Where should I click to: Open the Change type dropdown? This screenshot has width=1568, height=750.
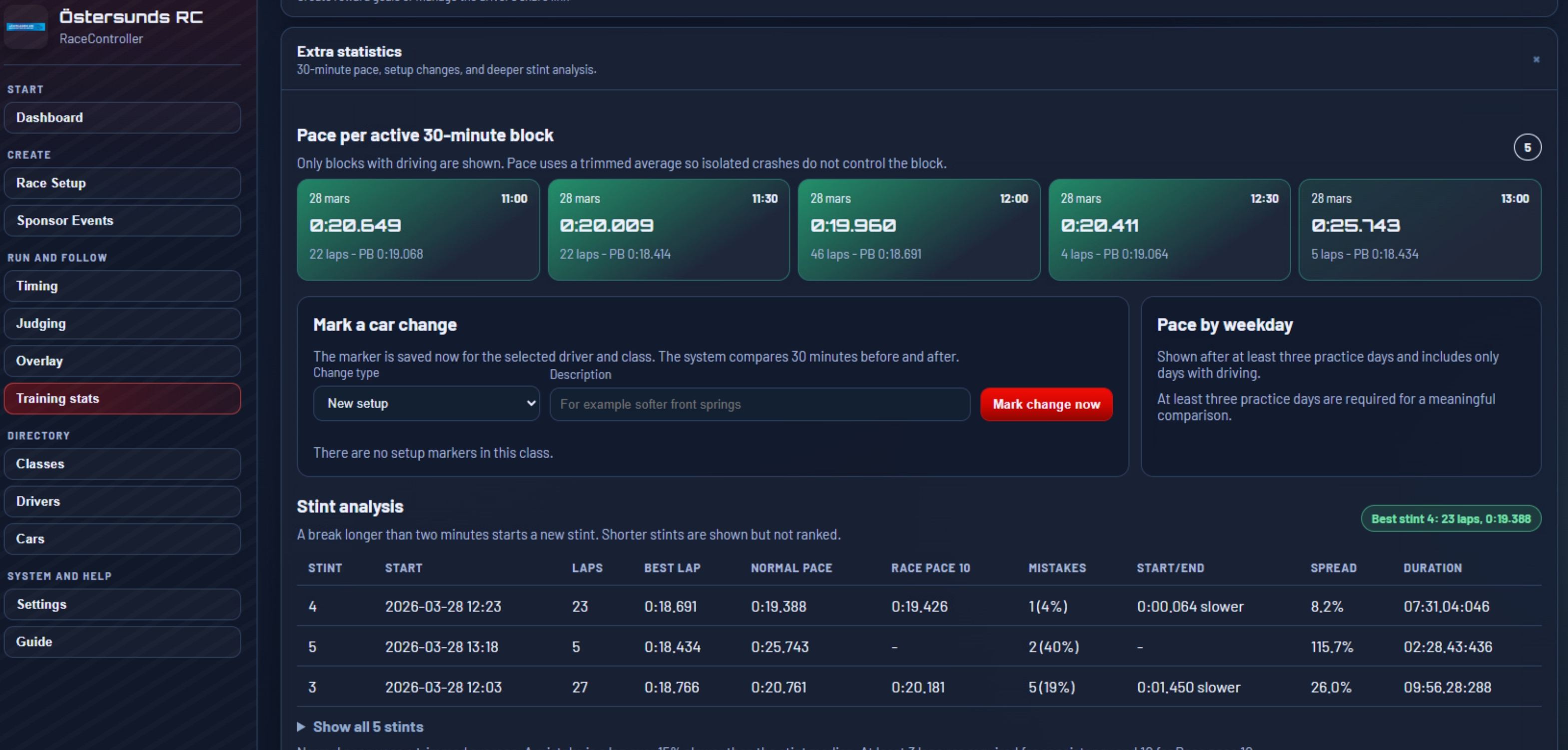(x=426, y=403)
